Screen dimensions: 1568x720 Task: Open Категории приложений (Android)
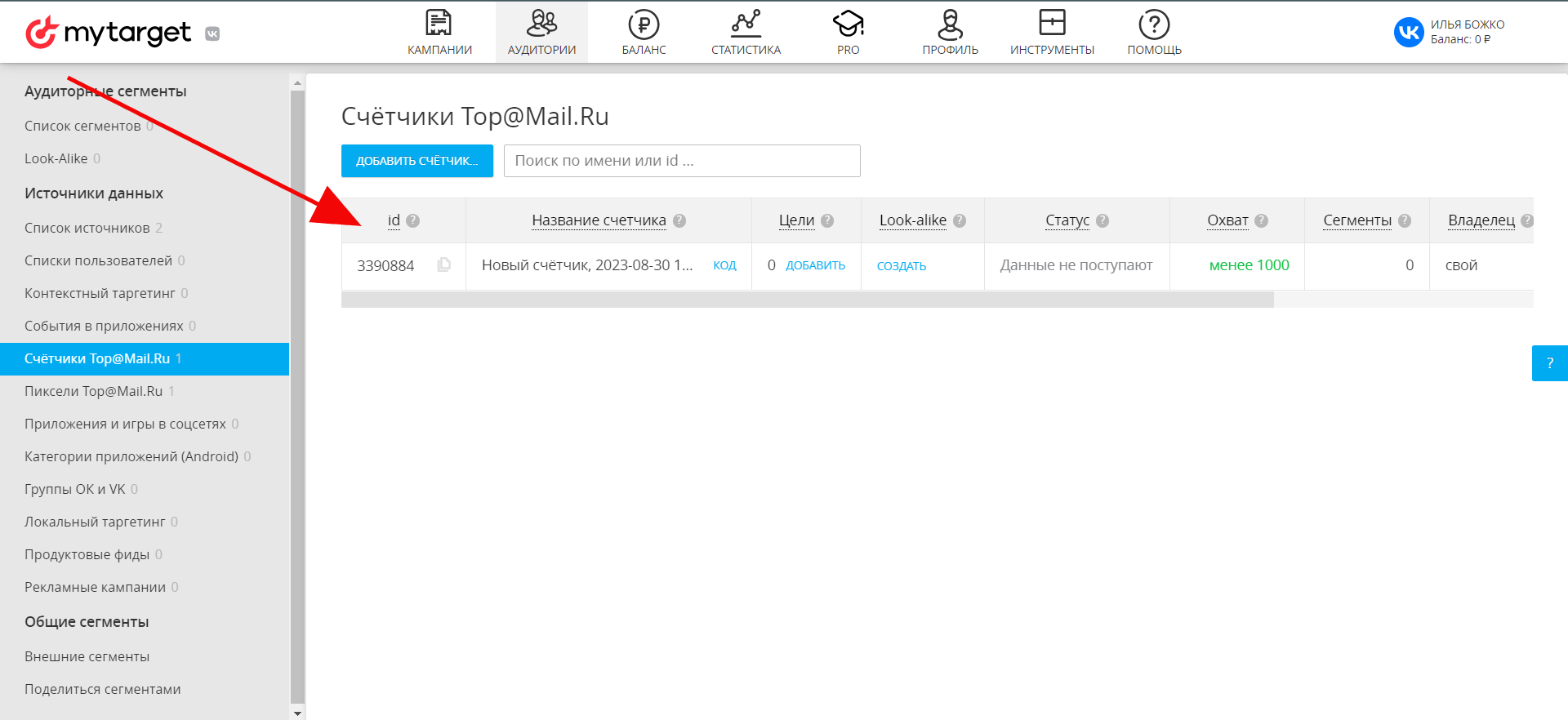(x=131, y=456)
